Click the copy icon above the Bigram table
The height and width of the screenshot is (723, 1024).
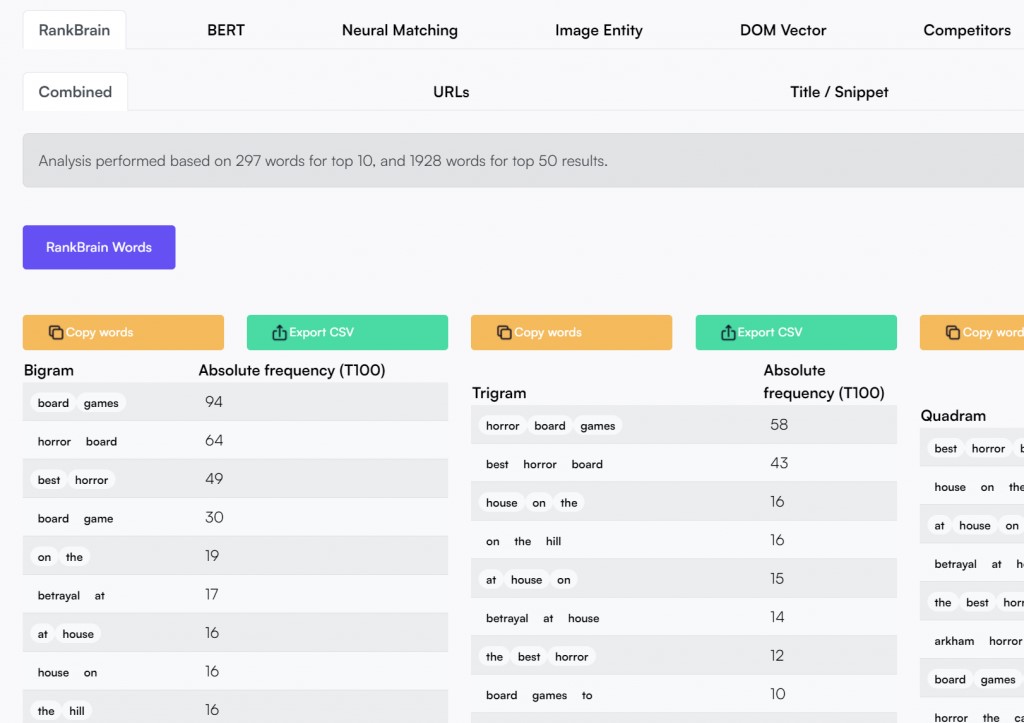click(56, 333)
